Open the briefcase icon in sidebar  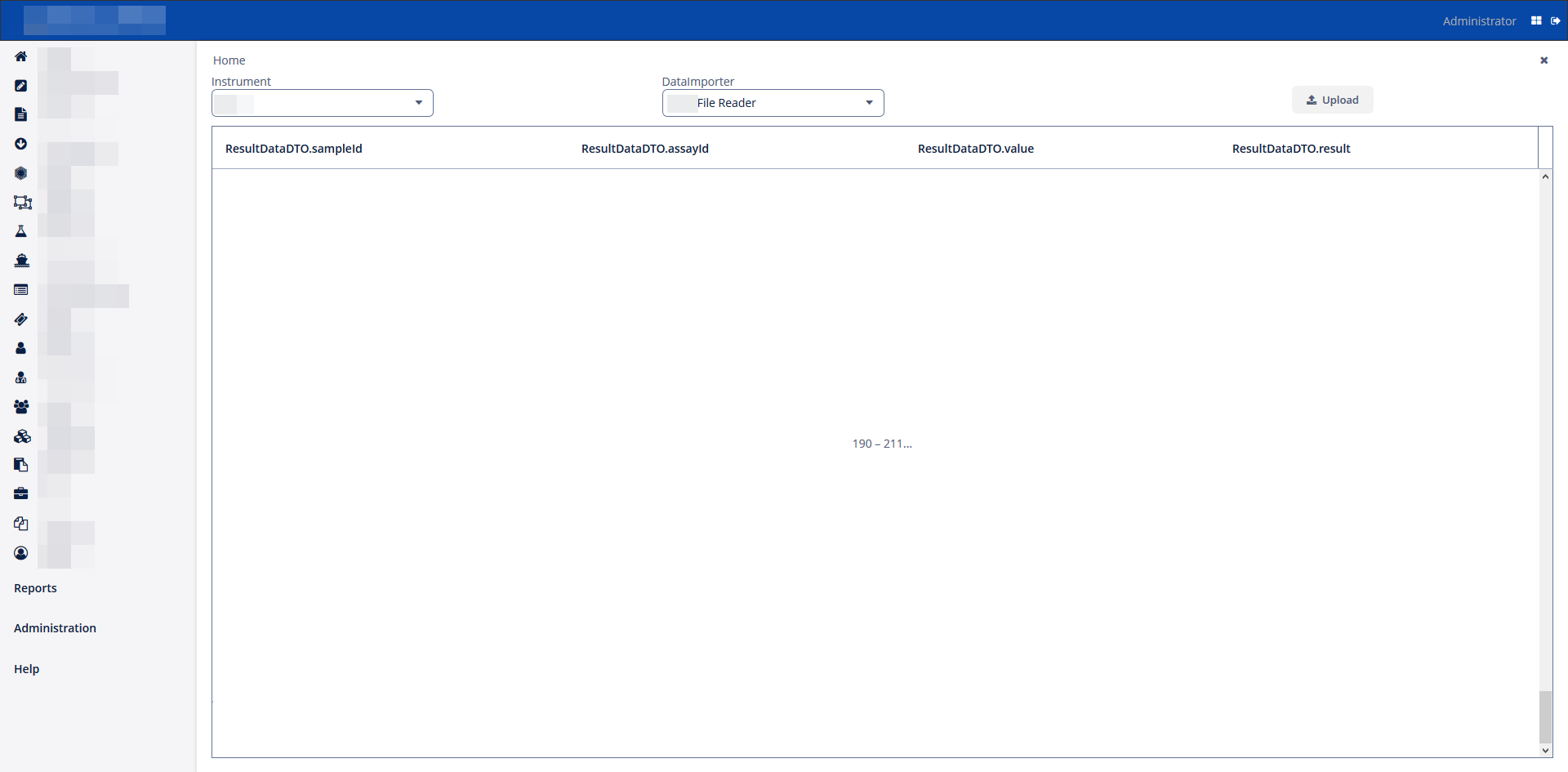21,493
